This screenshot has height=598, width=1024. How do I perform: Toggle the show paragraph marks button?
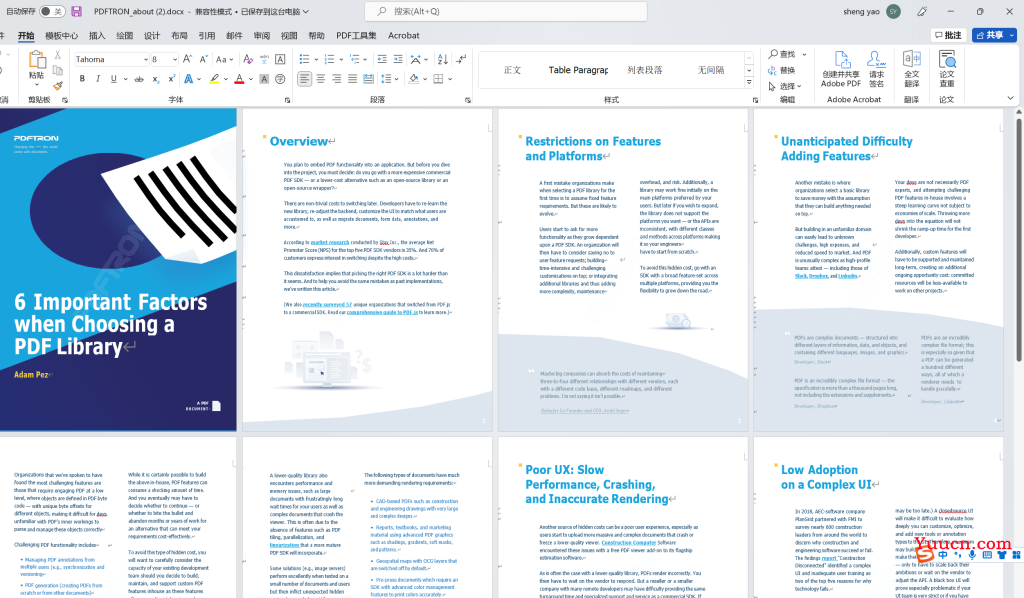click(x=461, y=59)
